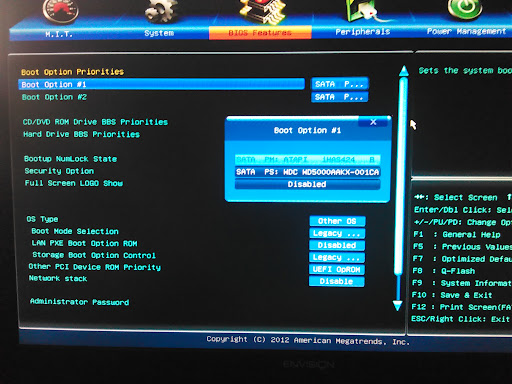Click the M.I.T. speedometer icon
This screenshot has height=384, width=512.
tap(61, 10)
